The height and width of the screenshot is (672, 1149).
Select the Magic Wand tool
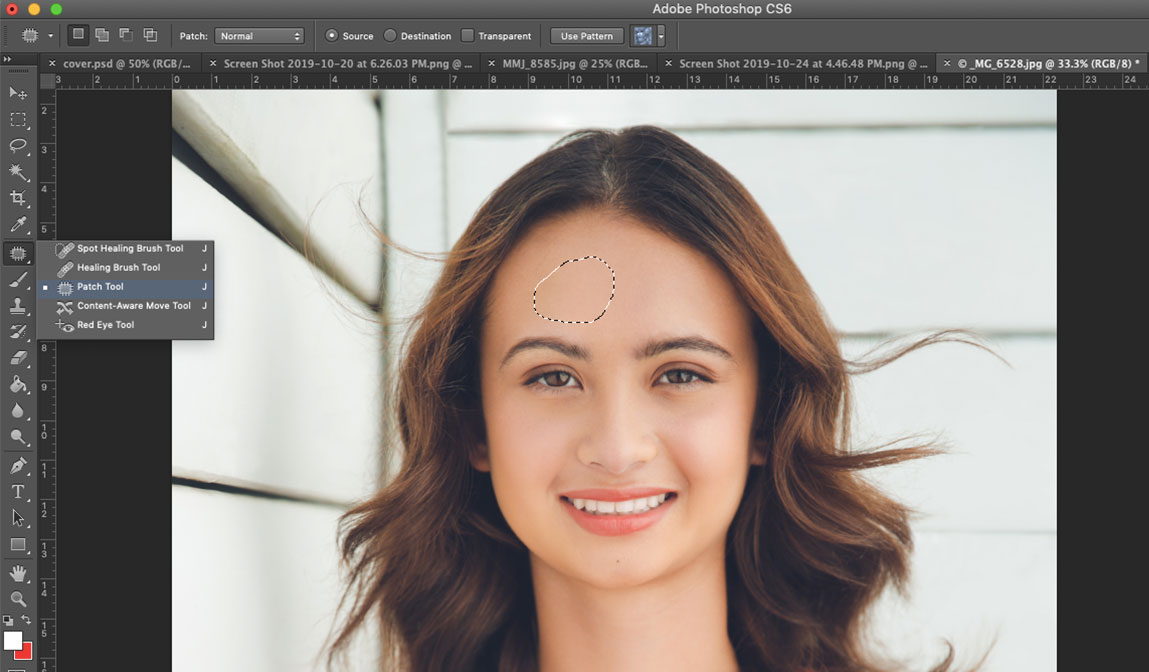point(18,172)
